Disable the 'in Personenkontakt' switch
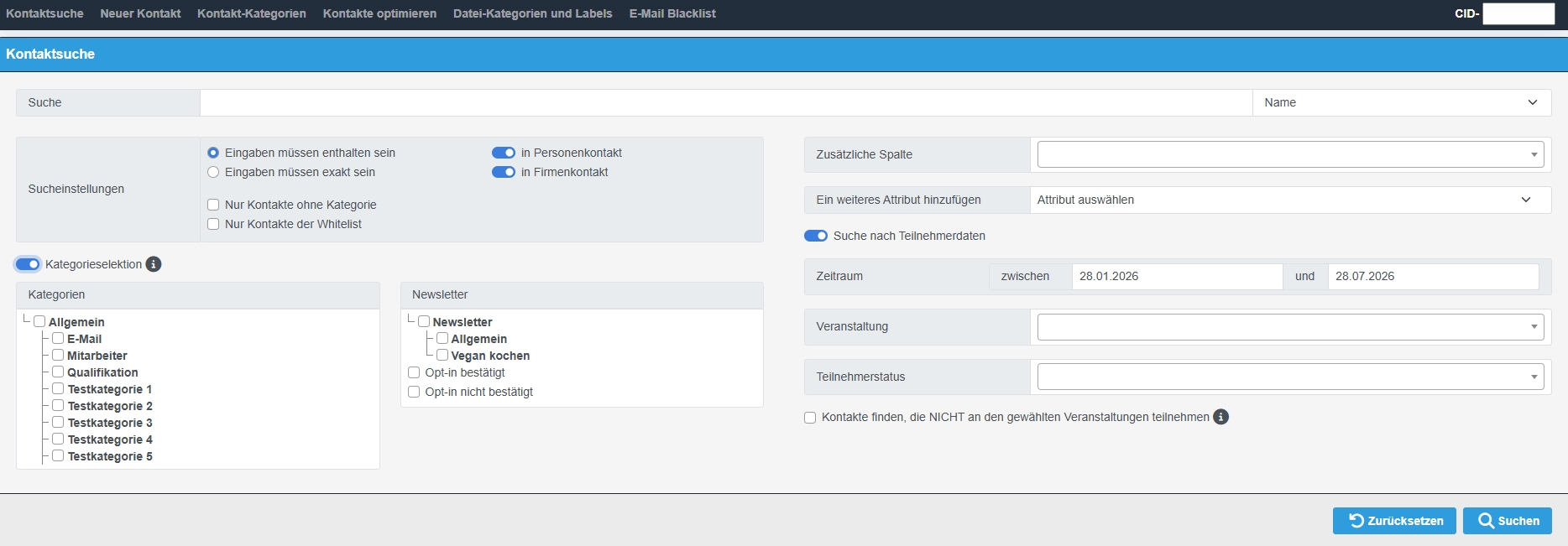Viewport: 1568px width, 546px height. coord(504,153)
